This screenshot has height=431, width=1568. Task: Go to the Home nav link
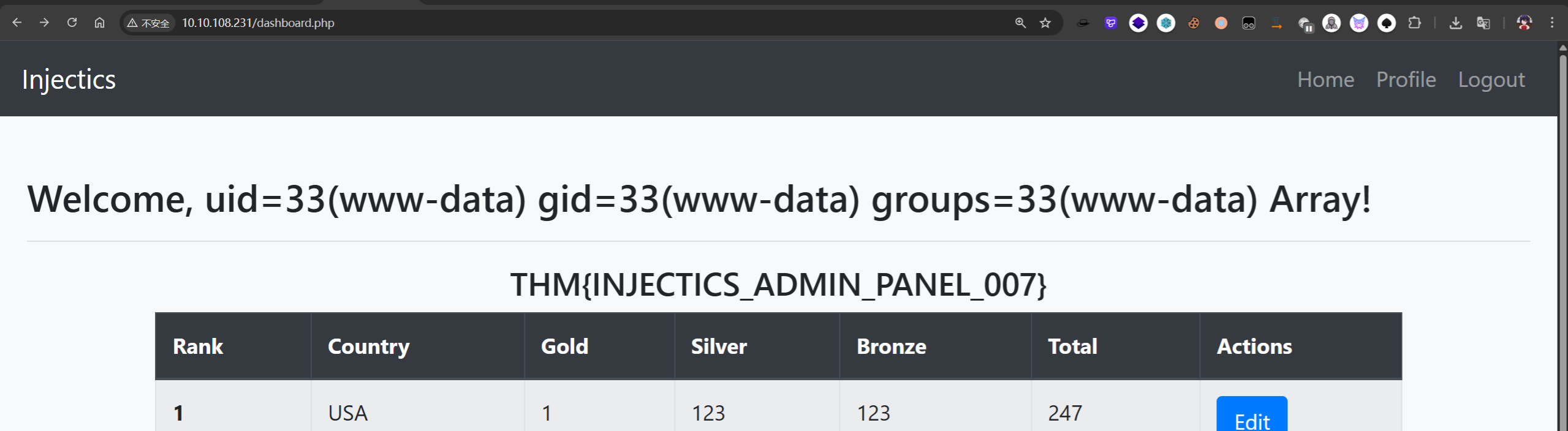1325,80
